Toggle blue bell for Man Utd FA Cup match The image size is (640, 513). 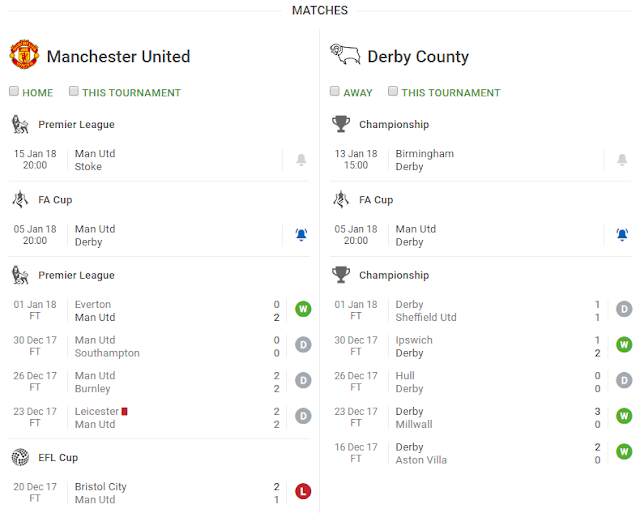coord(301,235)
